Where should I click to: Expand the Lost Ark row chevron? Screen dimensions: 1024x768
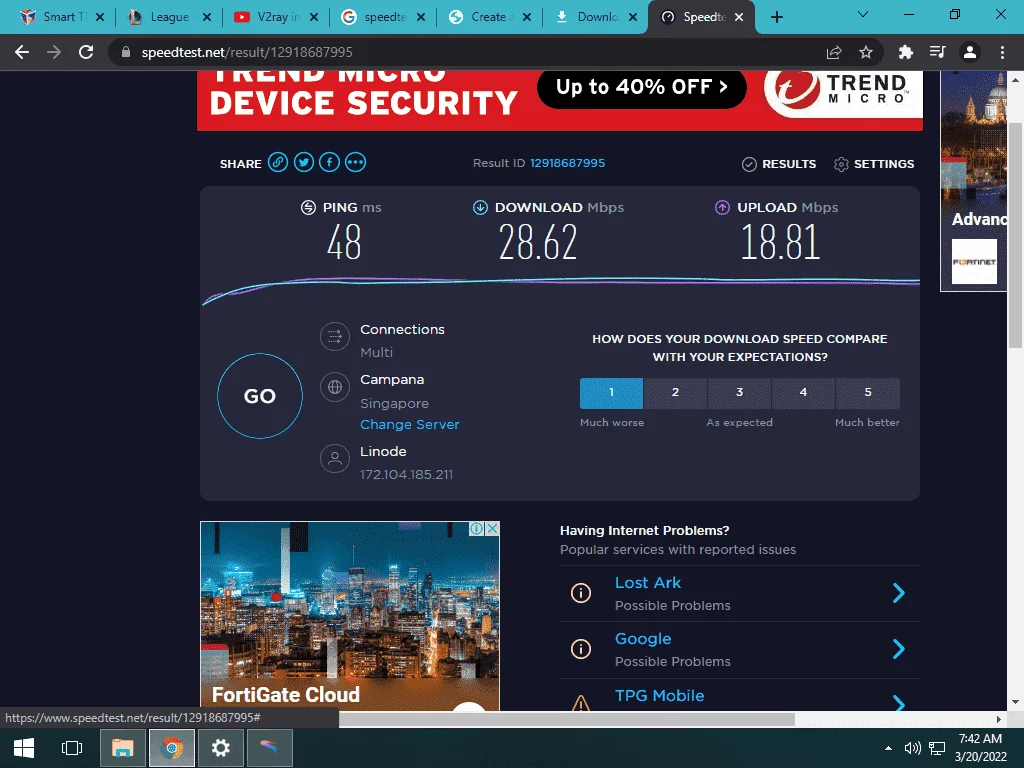tap(899, 593)
